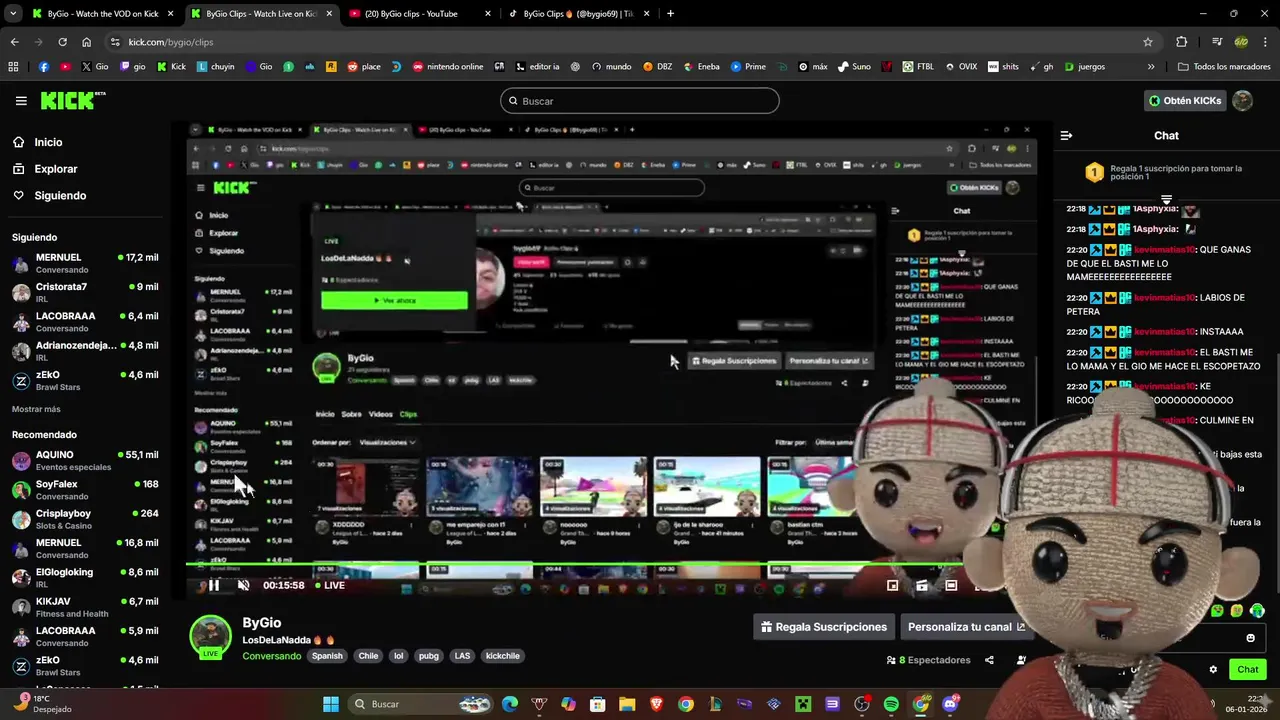The width and height of the screenshot is (1280, 720).
Task: Open the Windows Start menu
Action: pyautogui.click(x=331, y=704)
